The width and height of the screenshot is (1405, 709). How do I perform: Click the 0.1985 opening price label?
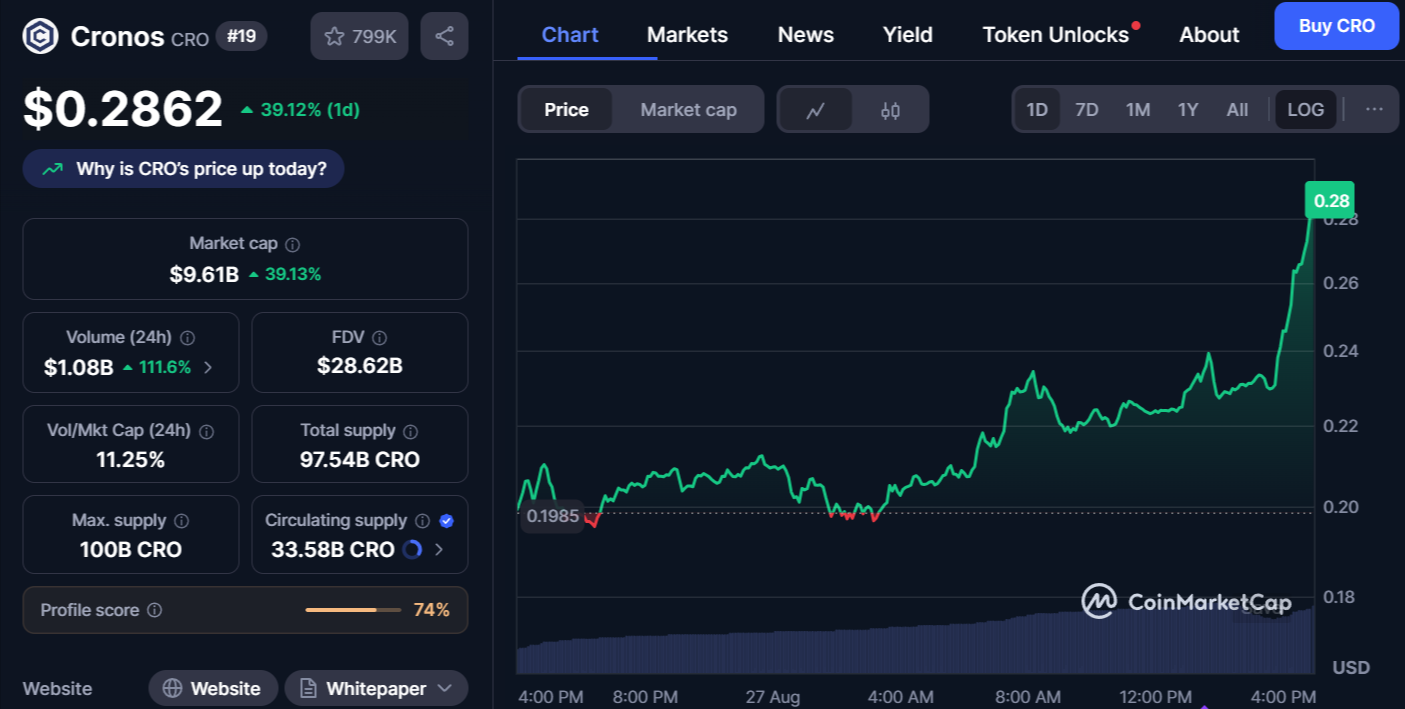tap(553, 516)
